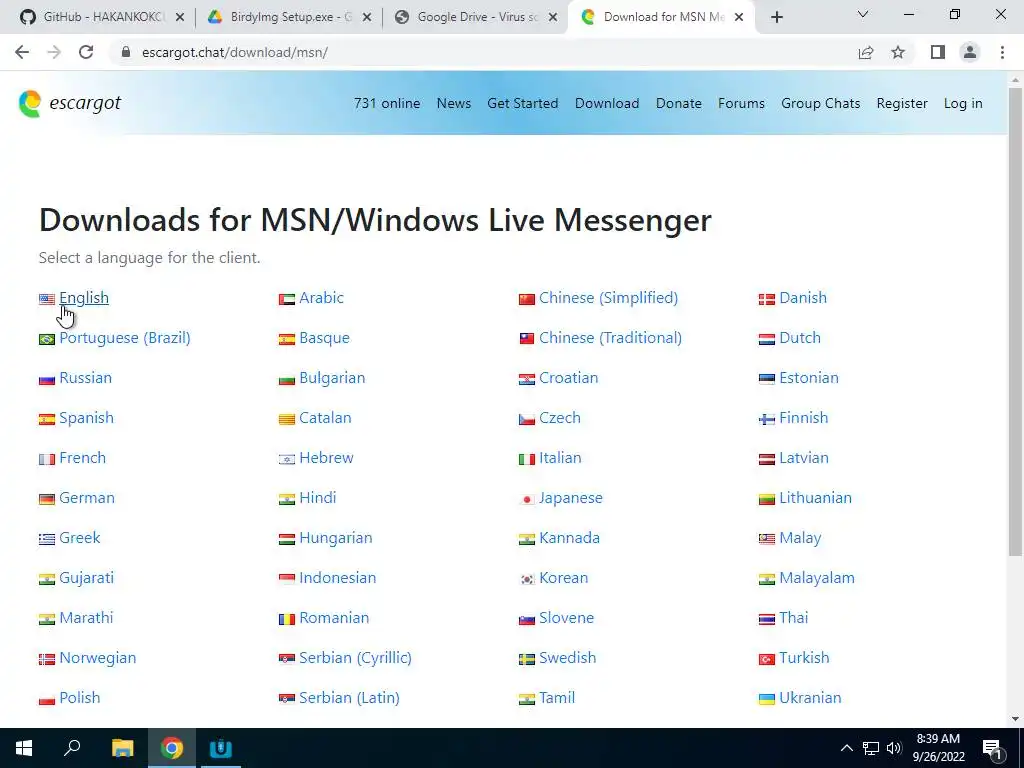Click the network icon in system tray
The height and width of the screenshot is (768, 1024).
tap(871, 748)
